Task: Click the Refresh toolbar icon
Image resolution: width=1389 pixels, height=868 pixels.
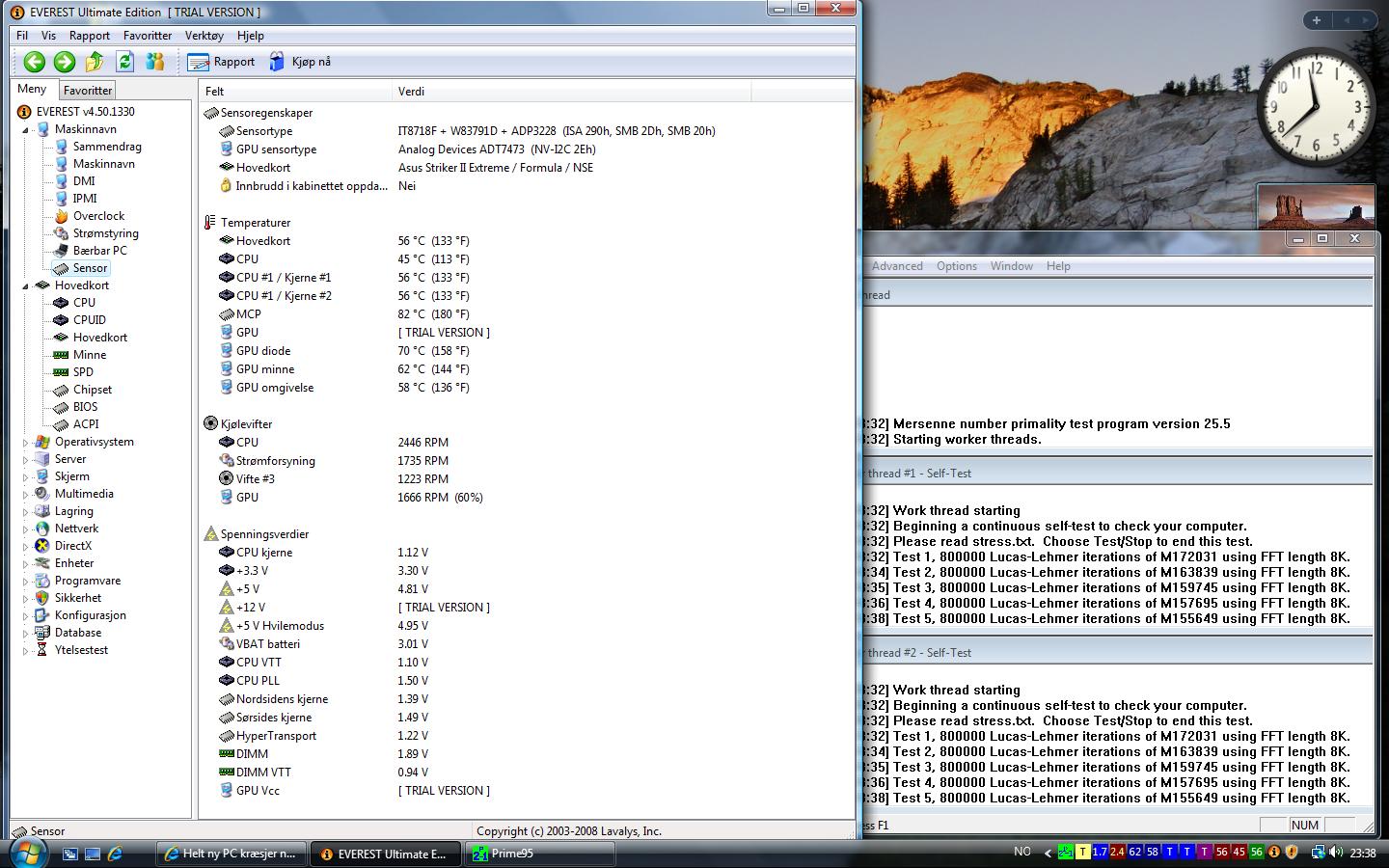Action: pos(124,62)
